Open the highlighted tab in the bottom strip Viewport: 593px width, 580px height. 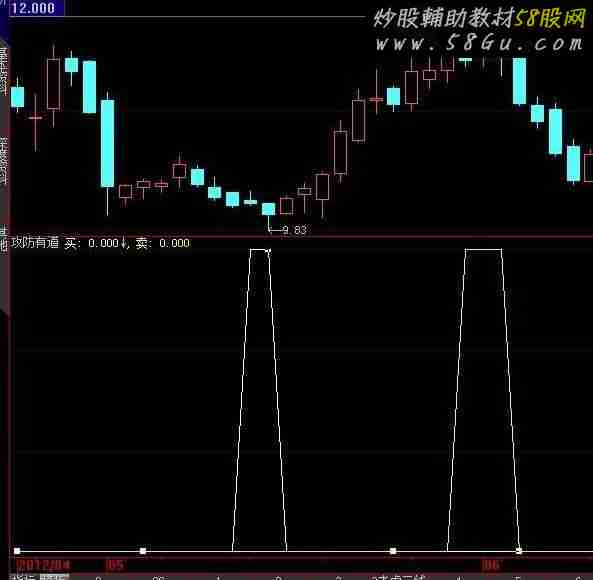54,577
